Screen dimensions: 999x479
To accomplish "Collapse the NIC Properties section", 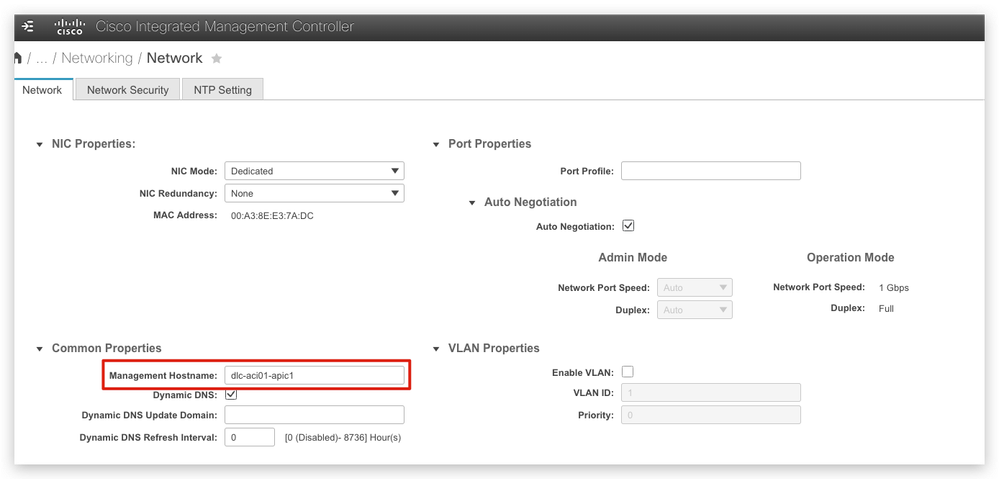I will click(x=40, y=145).
